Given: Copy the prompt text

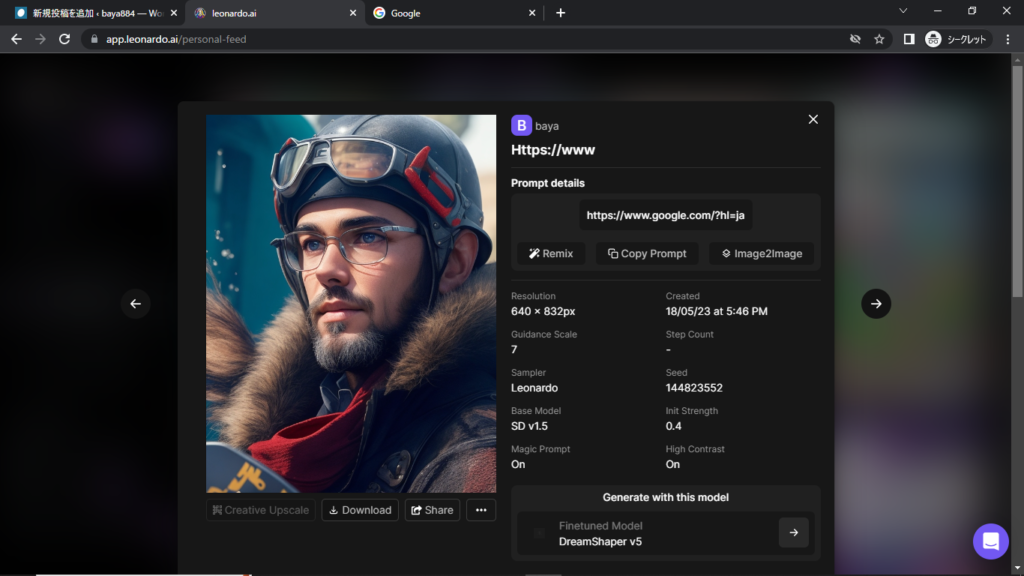Looking at the screenshot, I should tap(647, 254).
